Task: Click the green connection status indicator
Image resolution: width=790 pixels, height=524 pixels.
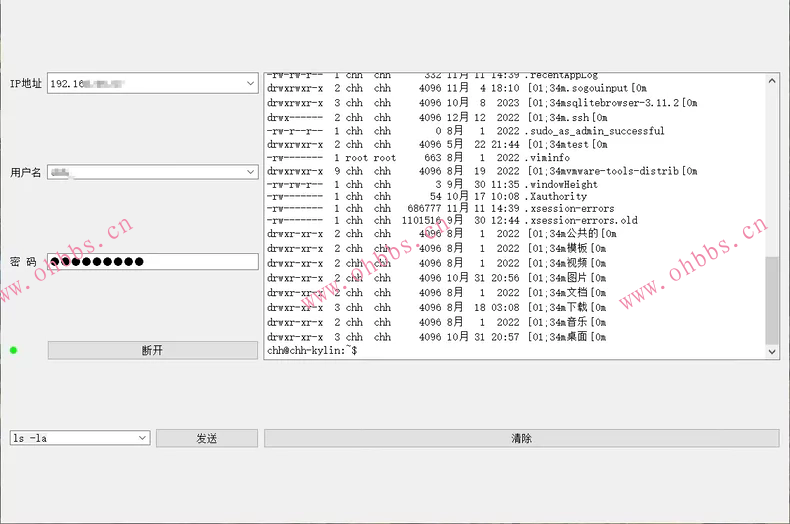Action: [14, 350]
